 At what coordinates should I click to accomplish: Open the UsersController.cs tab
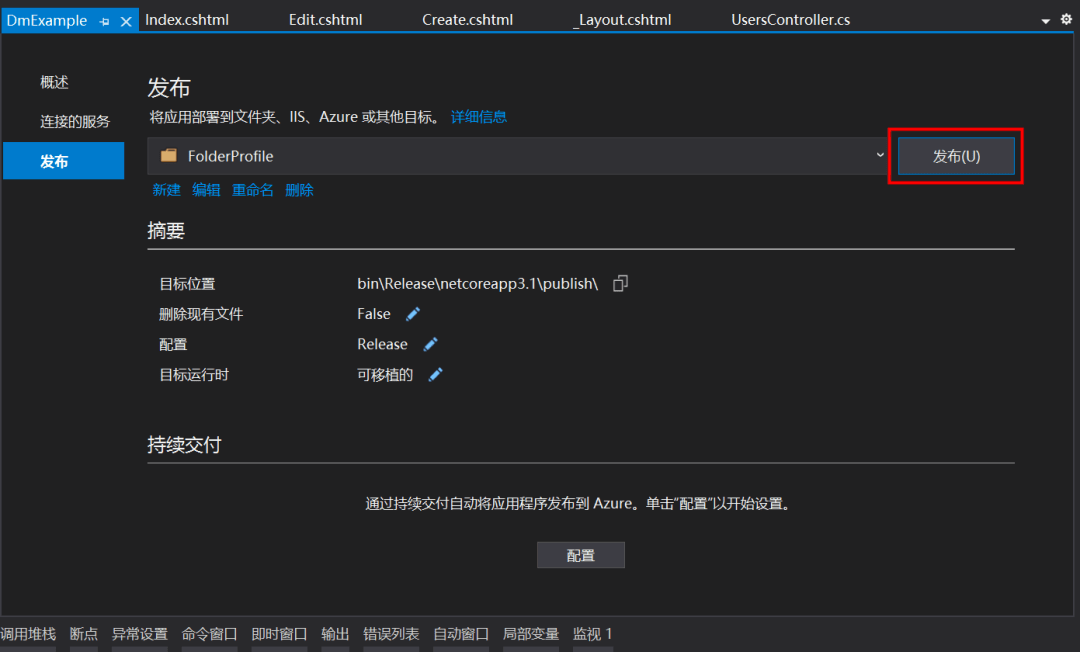[x=790, y=18]
